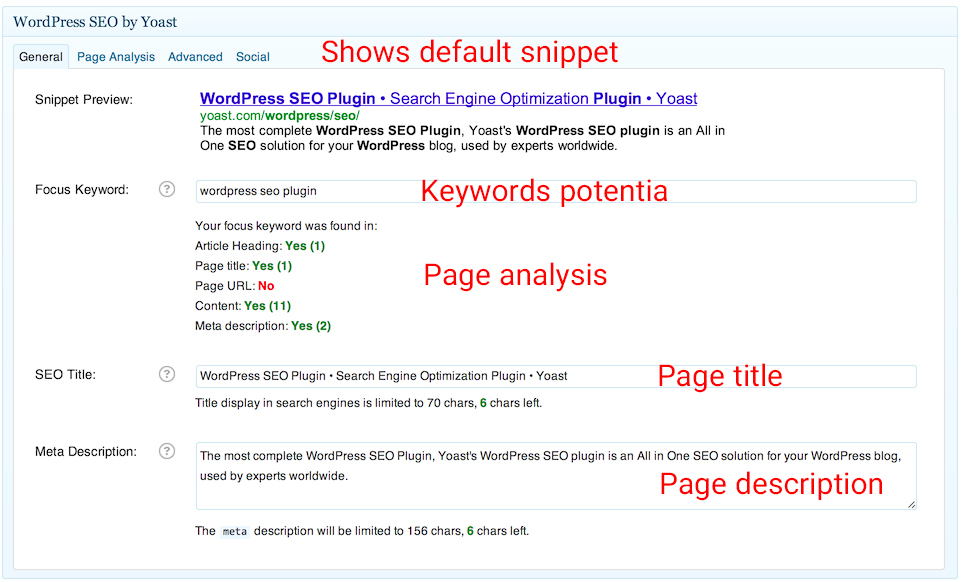Screen dimensions: 962x582
Task: Click the Focus Keyword help icon
Action: (167, 190)
